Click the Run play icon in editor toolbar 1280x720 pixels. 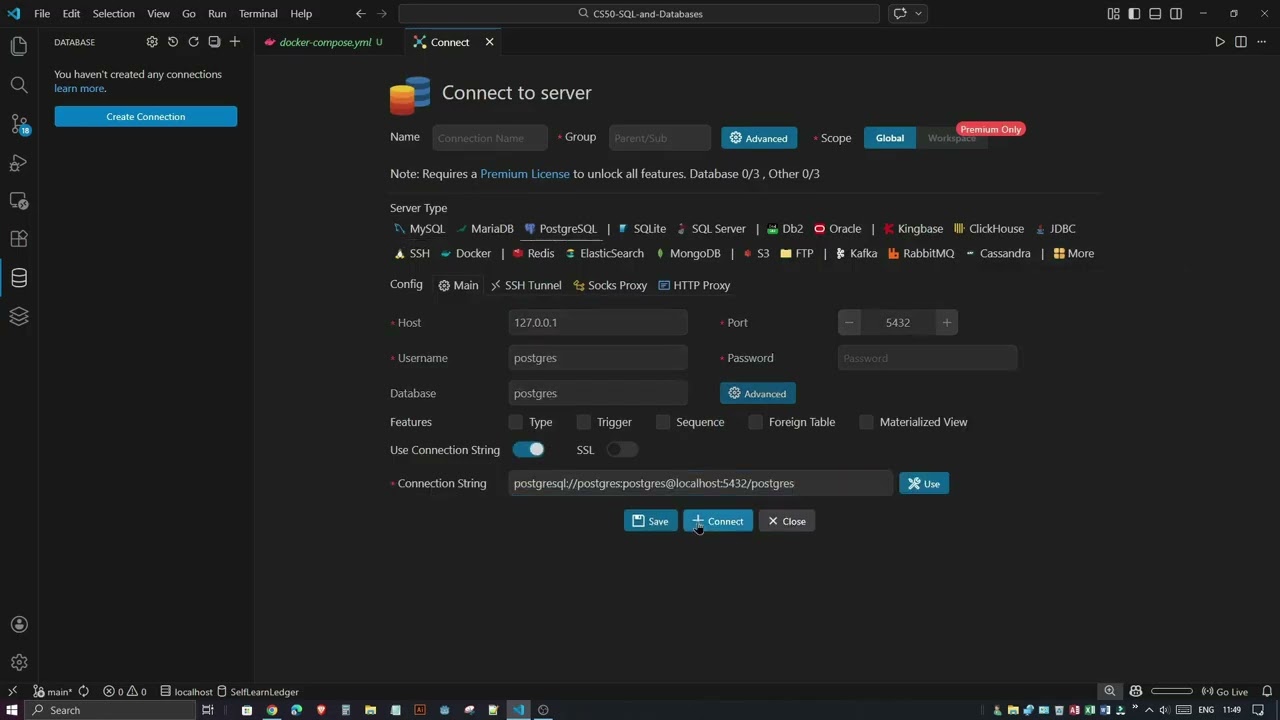pos(1219,42)
